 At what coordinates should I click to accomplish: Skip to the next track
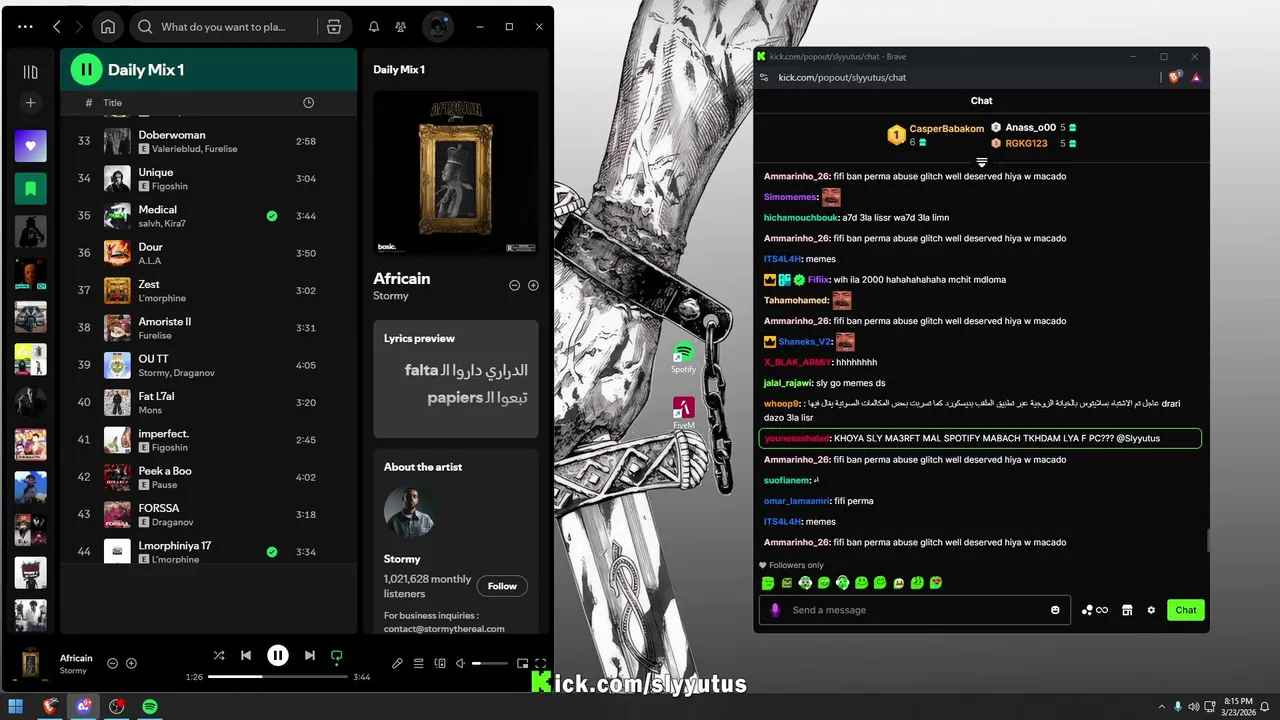click(x=310, y=656)
